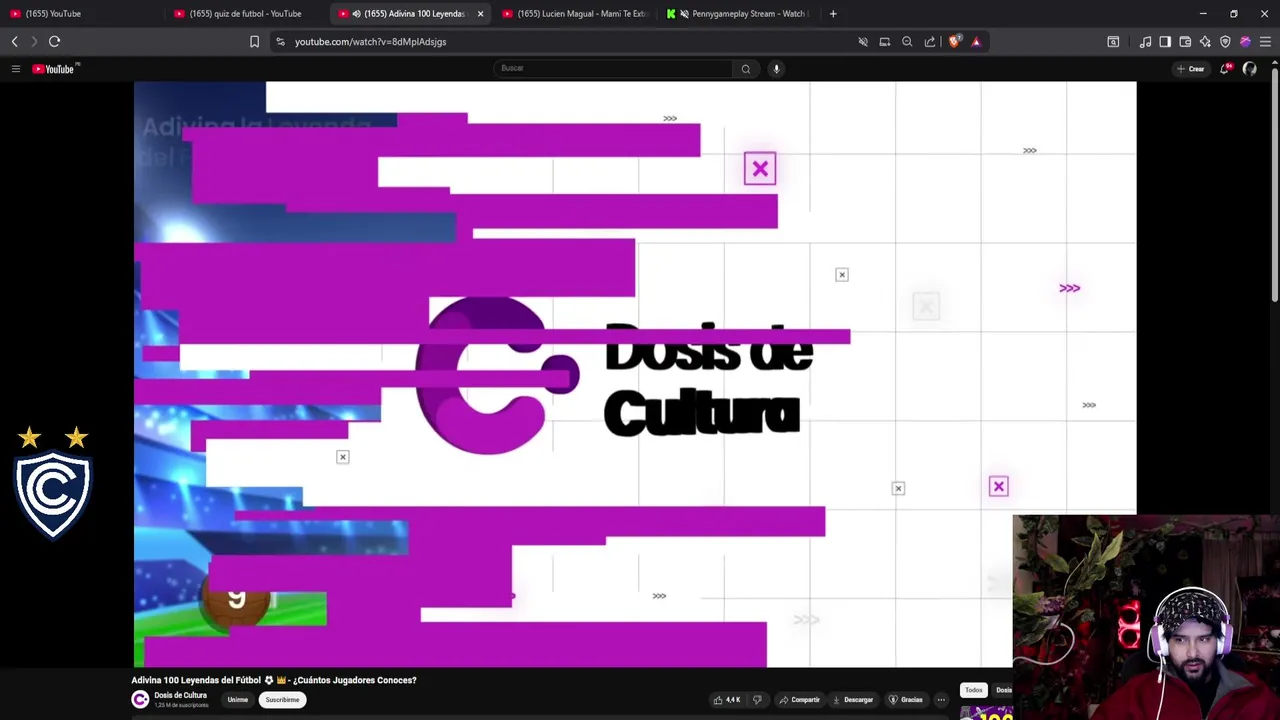
Task: Open the browser main menu
Action: coord(1265,41)
